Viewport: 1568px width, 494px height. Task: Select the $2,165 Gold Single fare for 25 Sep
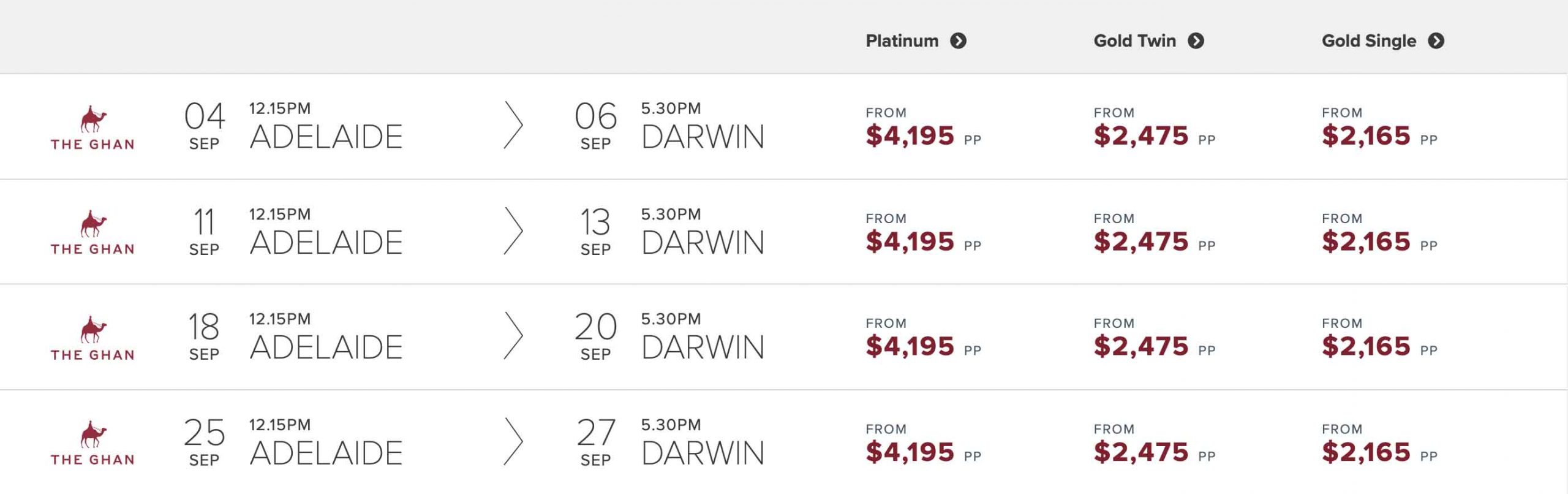pyautogui.click(x=1366, y=452)
